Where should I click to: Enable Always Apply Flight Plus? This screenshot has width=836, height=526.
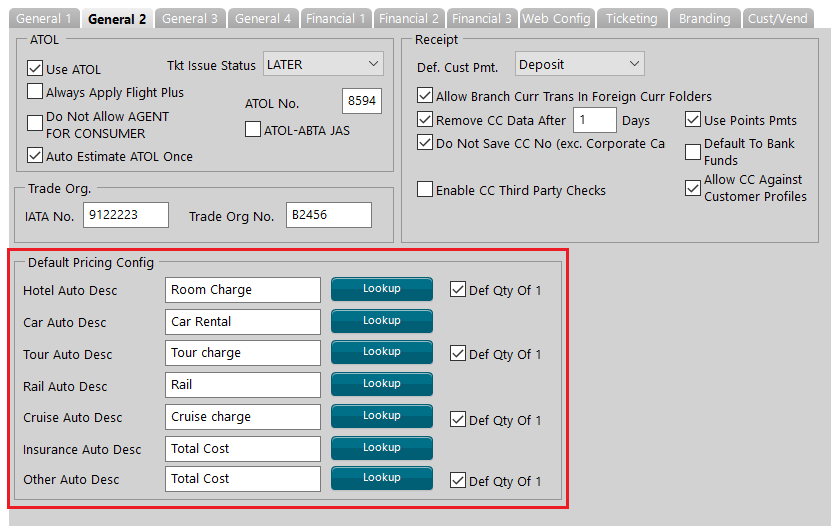[35, 91]
